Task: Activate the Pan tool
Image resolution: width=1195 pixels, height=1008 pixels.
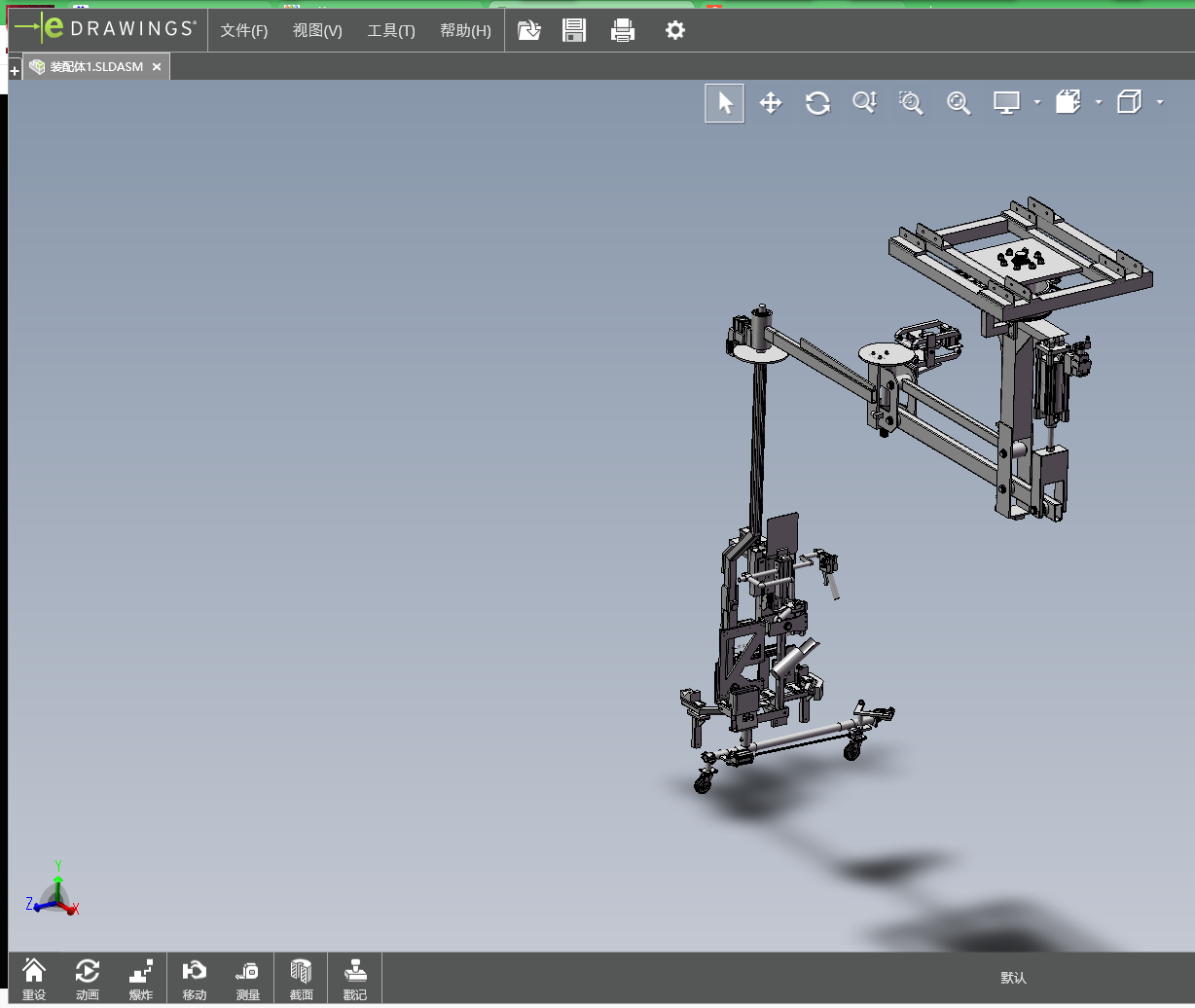Action: (771, 103)
